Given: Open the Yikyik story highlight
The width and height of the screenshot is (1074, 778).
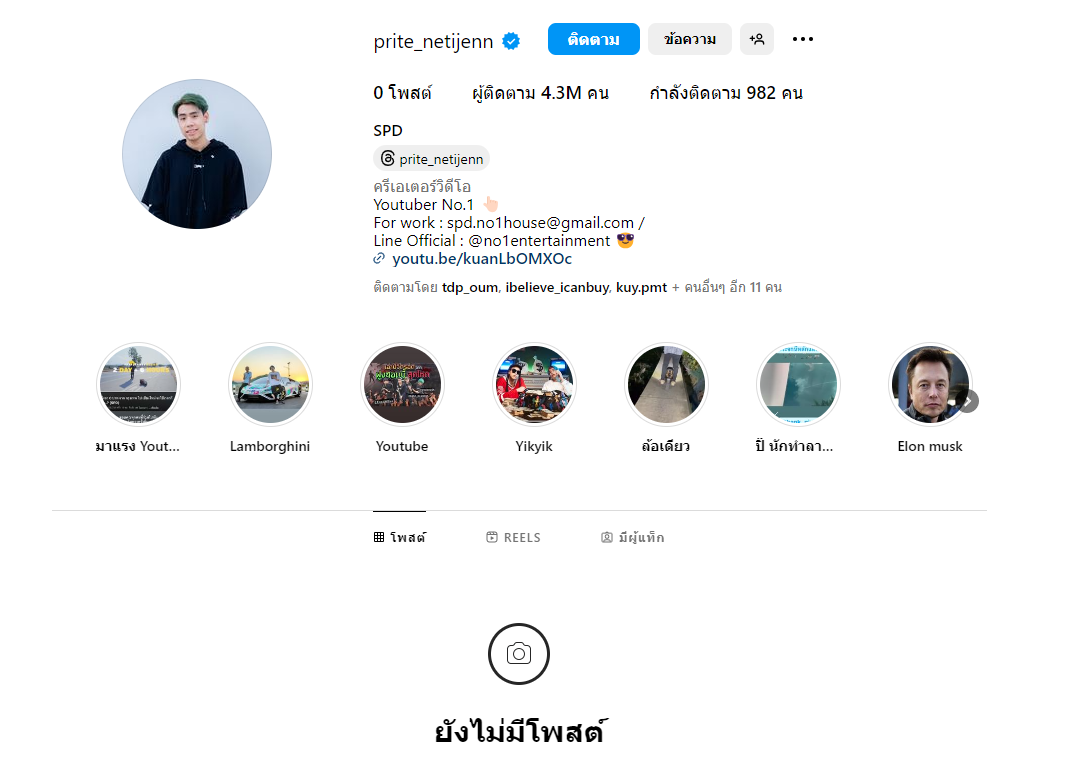Looking at the screenshot, I should click(534, 385).
